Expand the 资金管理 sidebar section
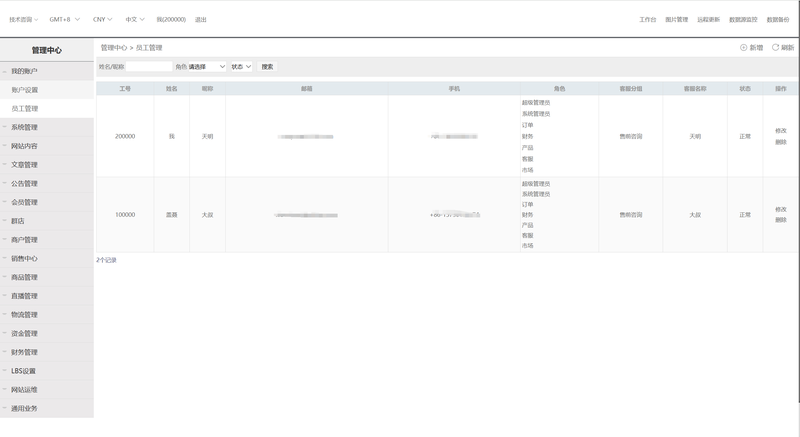Screen dimensions: 800x437 tap(47, 333)
